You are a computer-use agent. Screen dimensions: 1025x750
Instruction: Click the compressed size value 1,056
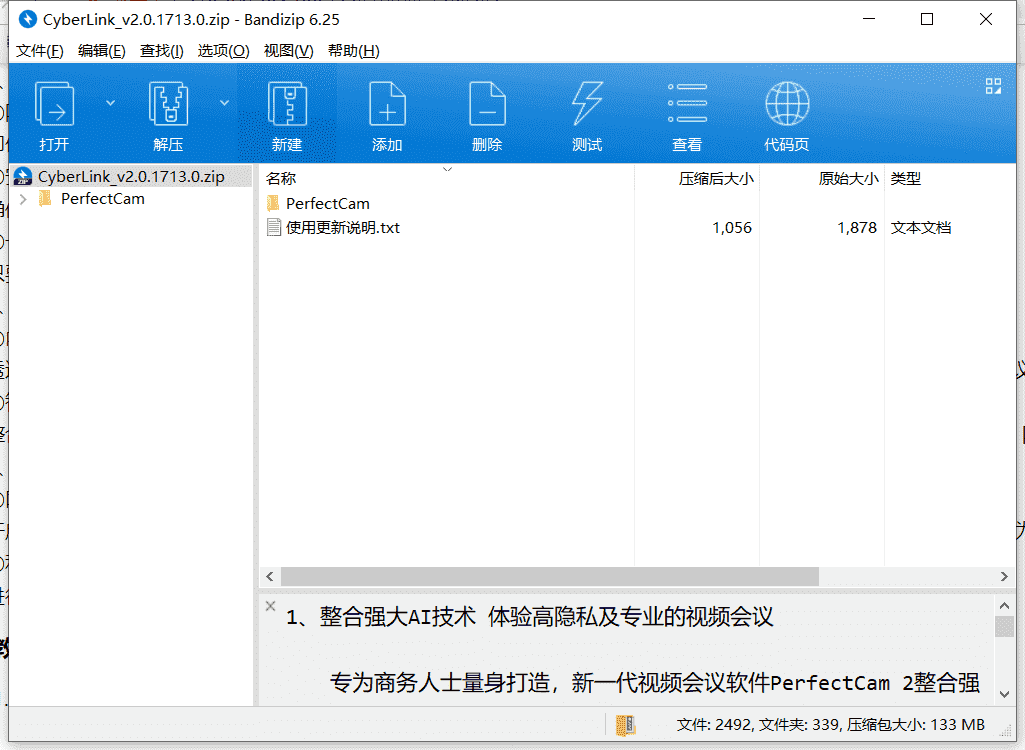click(x=732, y=228)
